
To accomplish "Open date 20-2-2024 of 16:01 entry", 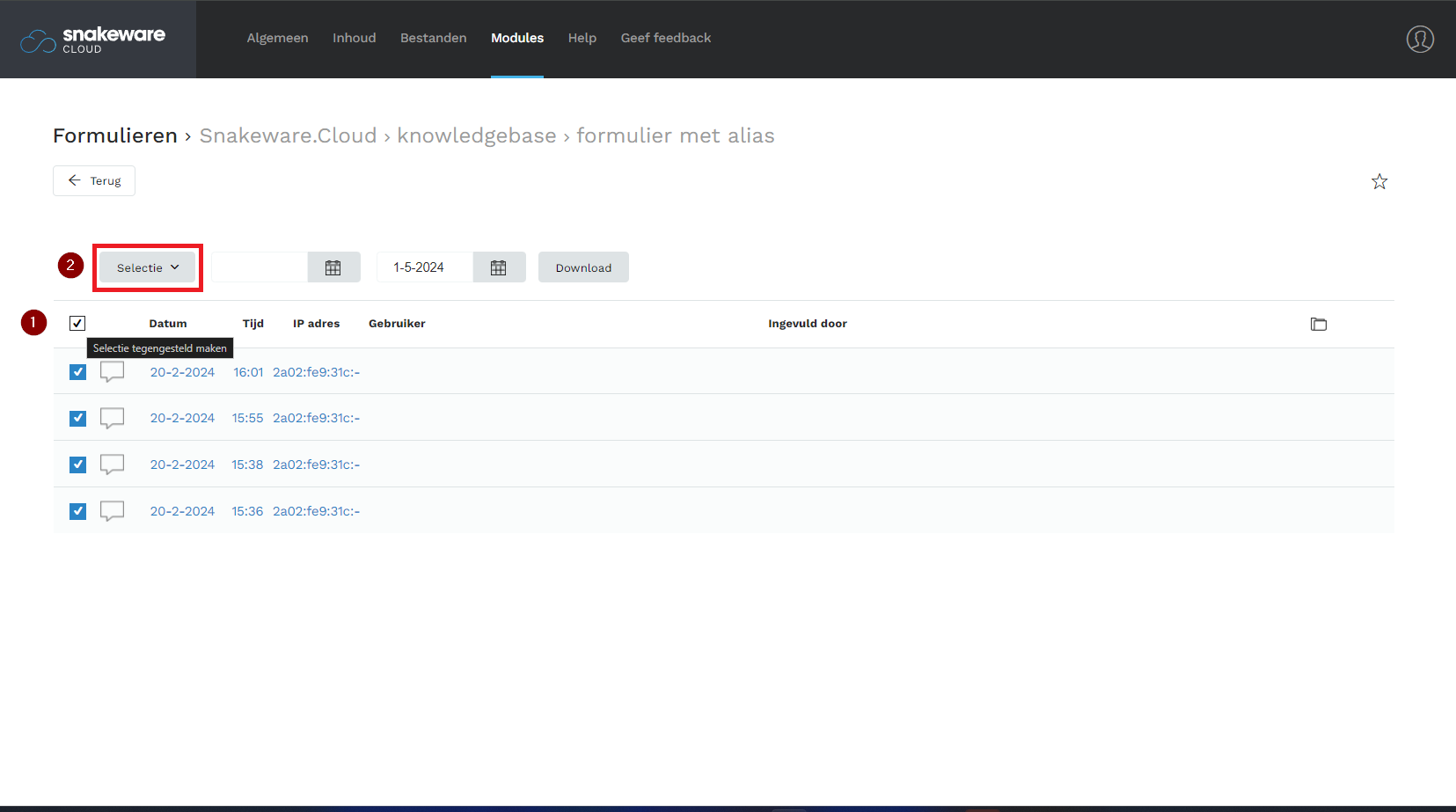I will (182, 372).
